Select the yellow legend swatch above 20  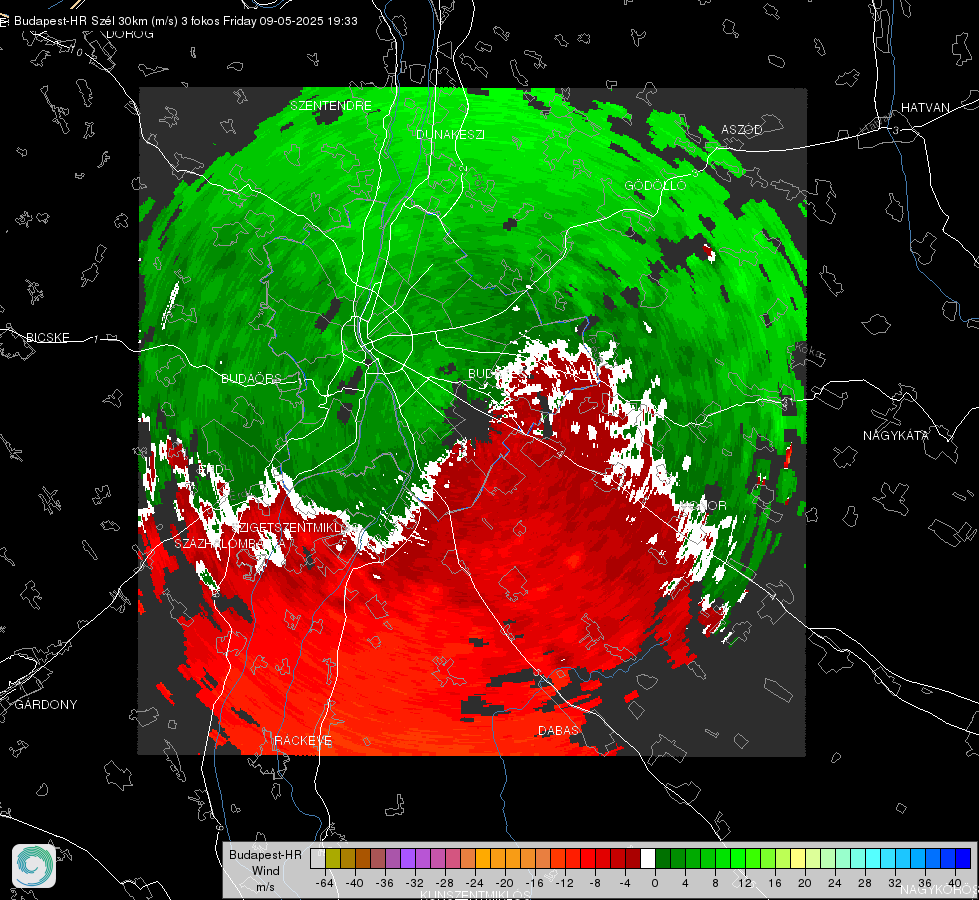point(798,859)
